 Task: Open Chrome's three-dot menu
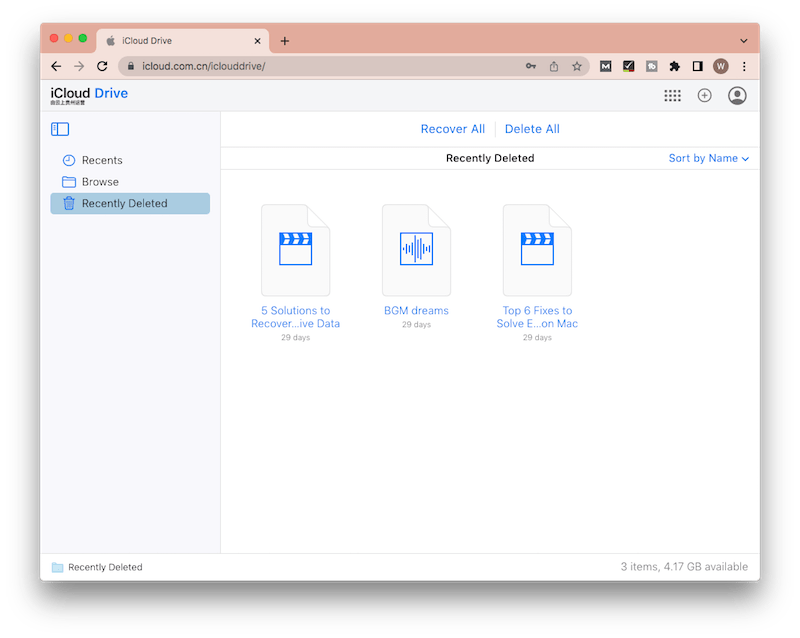744,66
